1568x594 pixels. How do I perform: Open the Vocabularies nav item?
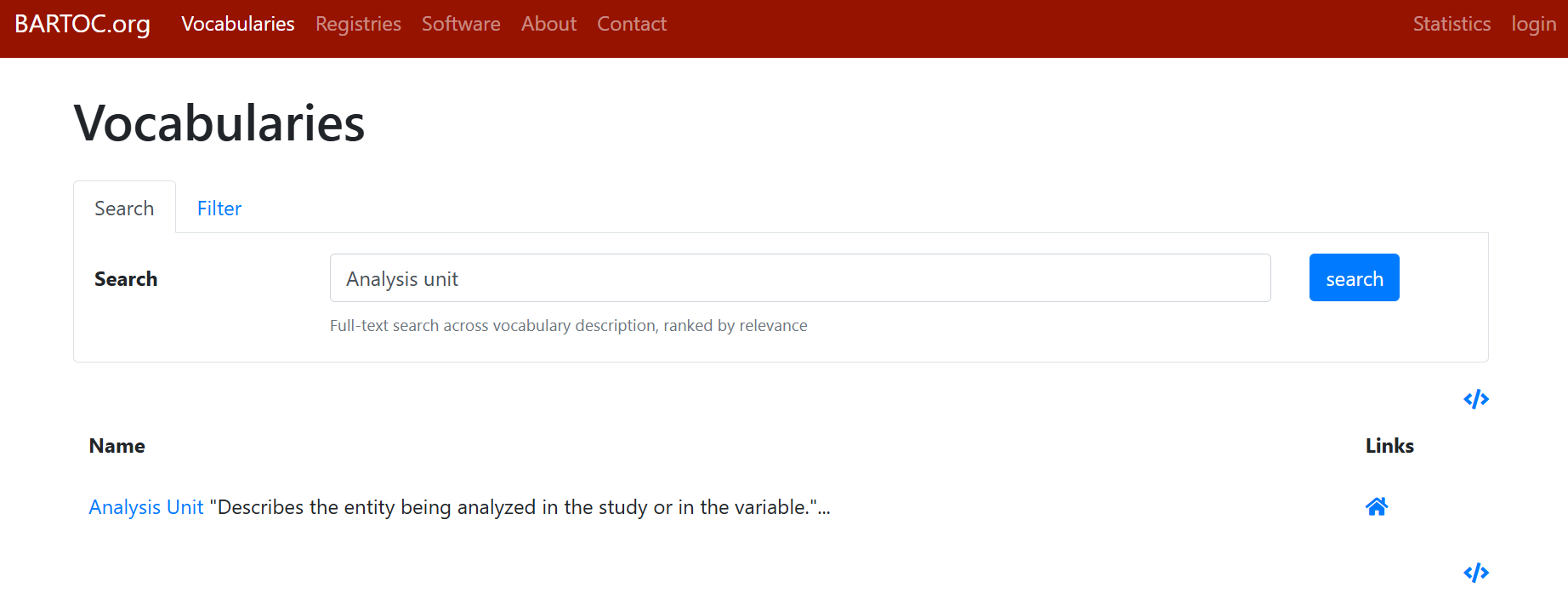(x=238, y=24)
